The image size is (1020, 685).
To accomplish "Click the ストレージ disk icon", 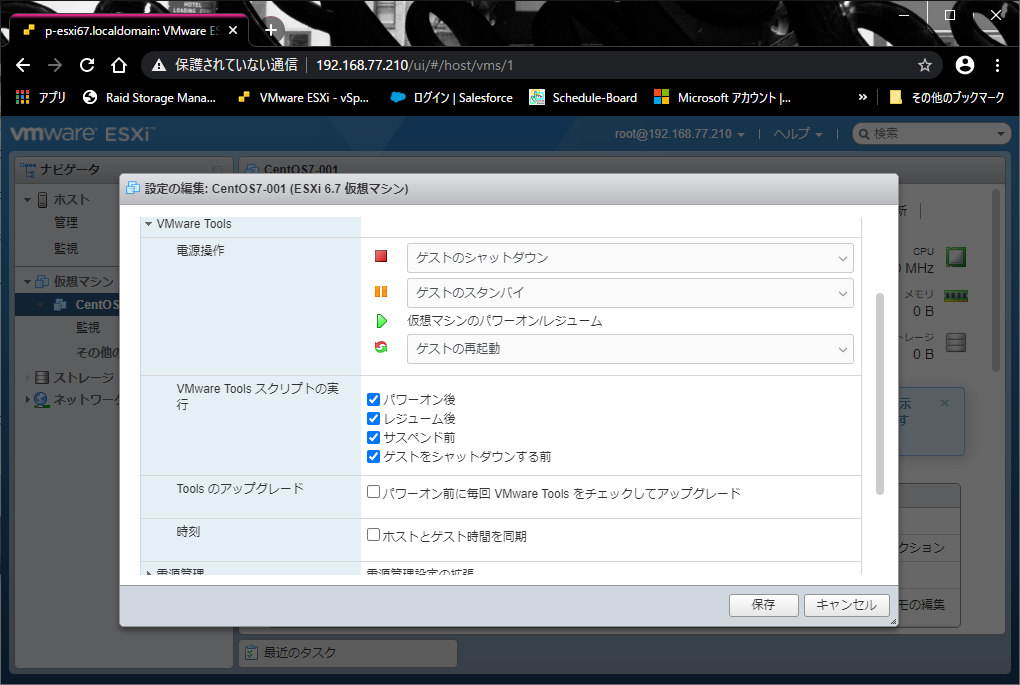I will click(x=42, y=377).
